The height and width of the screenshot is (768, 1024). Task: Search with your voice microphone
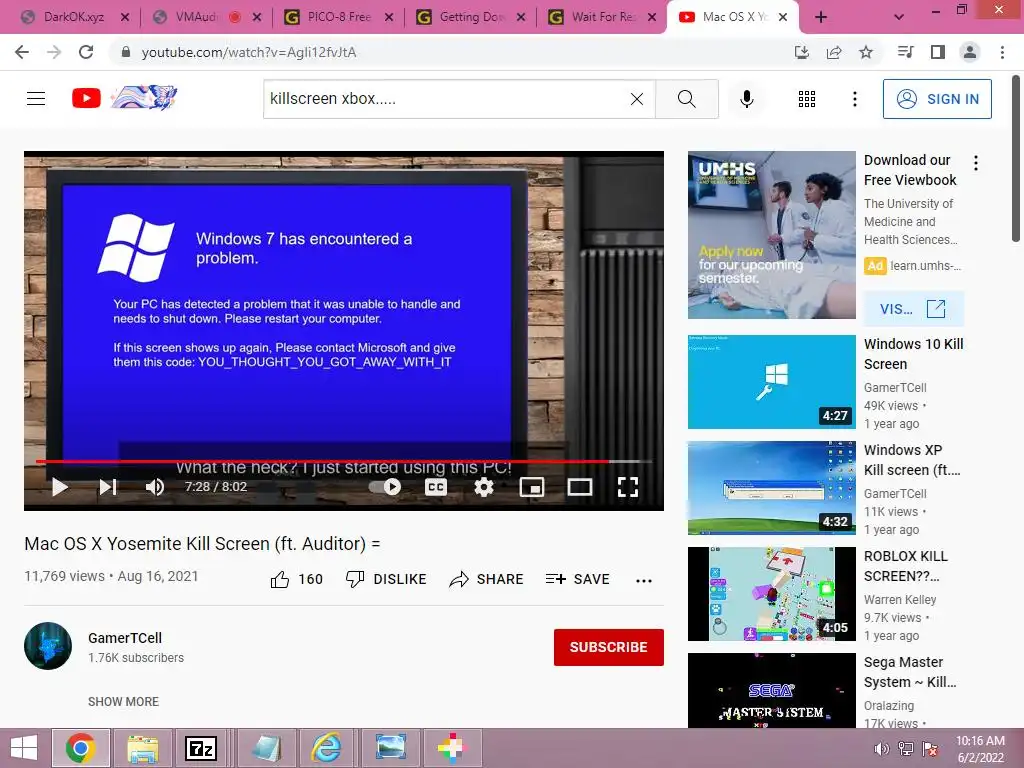(746, 99)
